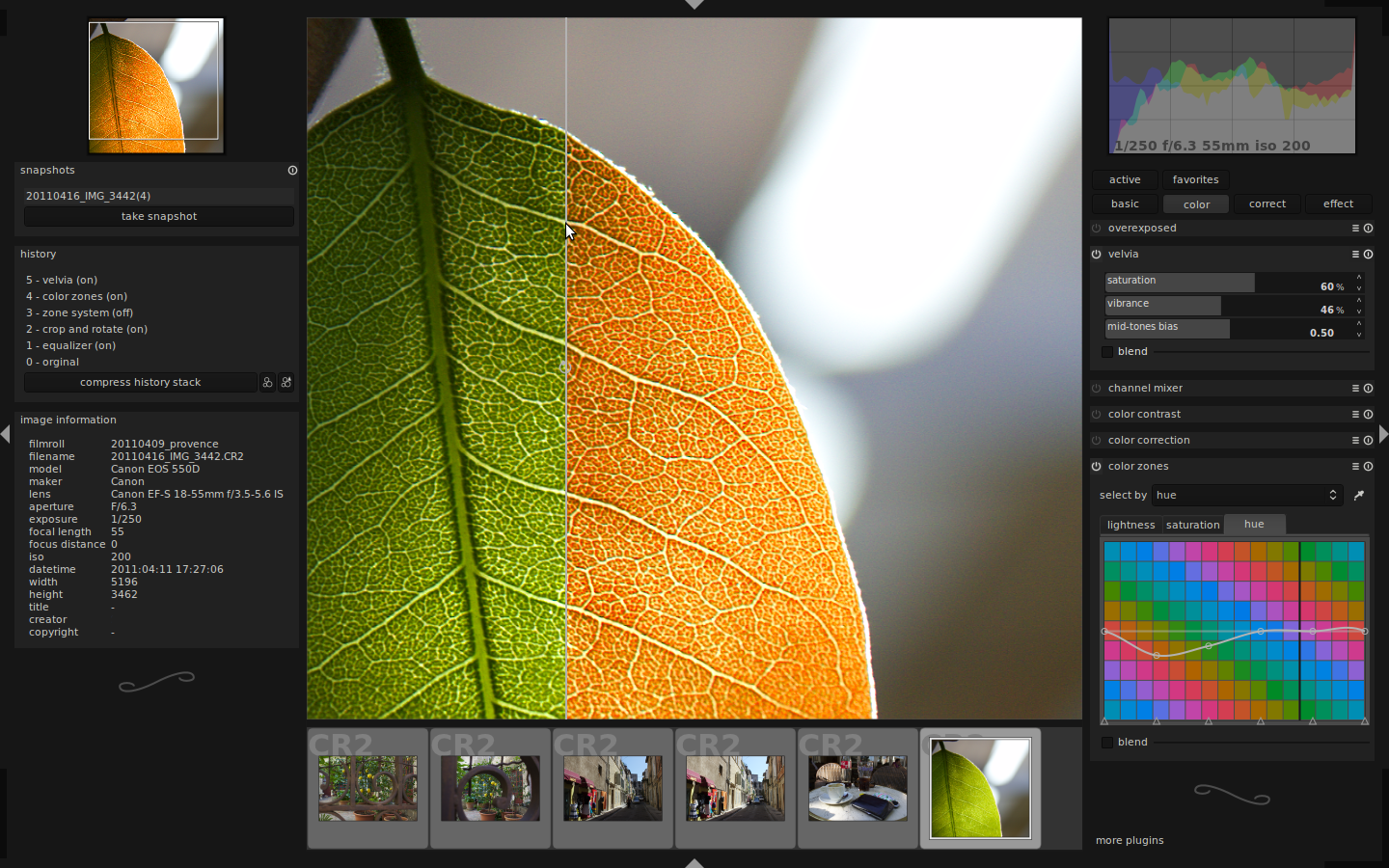Open more plugins
The width and height of the screenshot is (1389, 868).
tap(1130, 840)
